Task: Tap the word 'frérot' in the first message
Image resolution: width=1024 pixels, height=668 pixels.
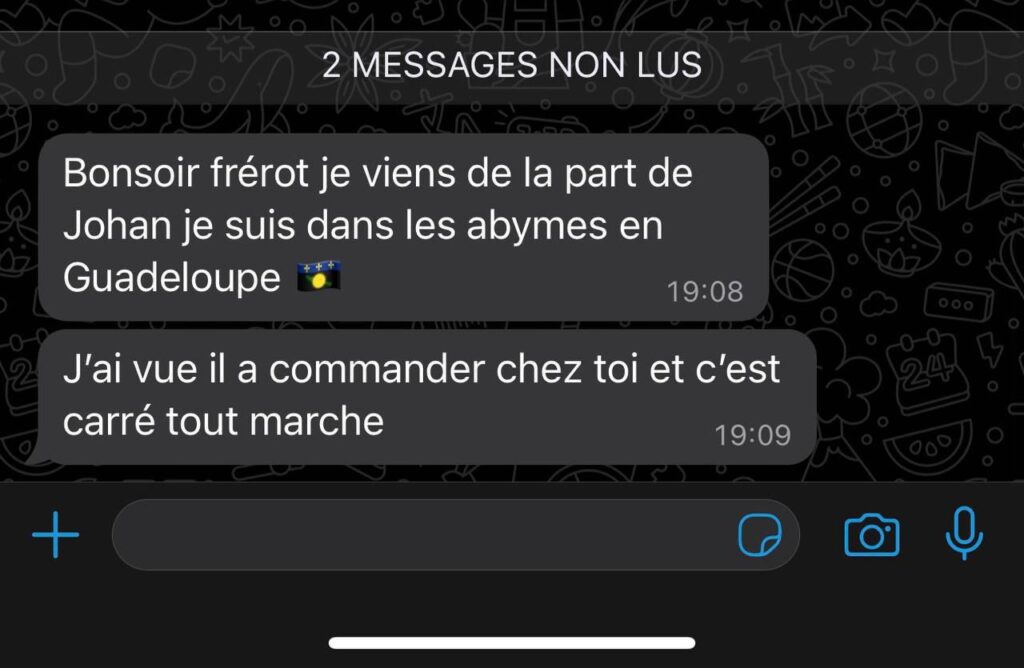Action: point(259,173)
